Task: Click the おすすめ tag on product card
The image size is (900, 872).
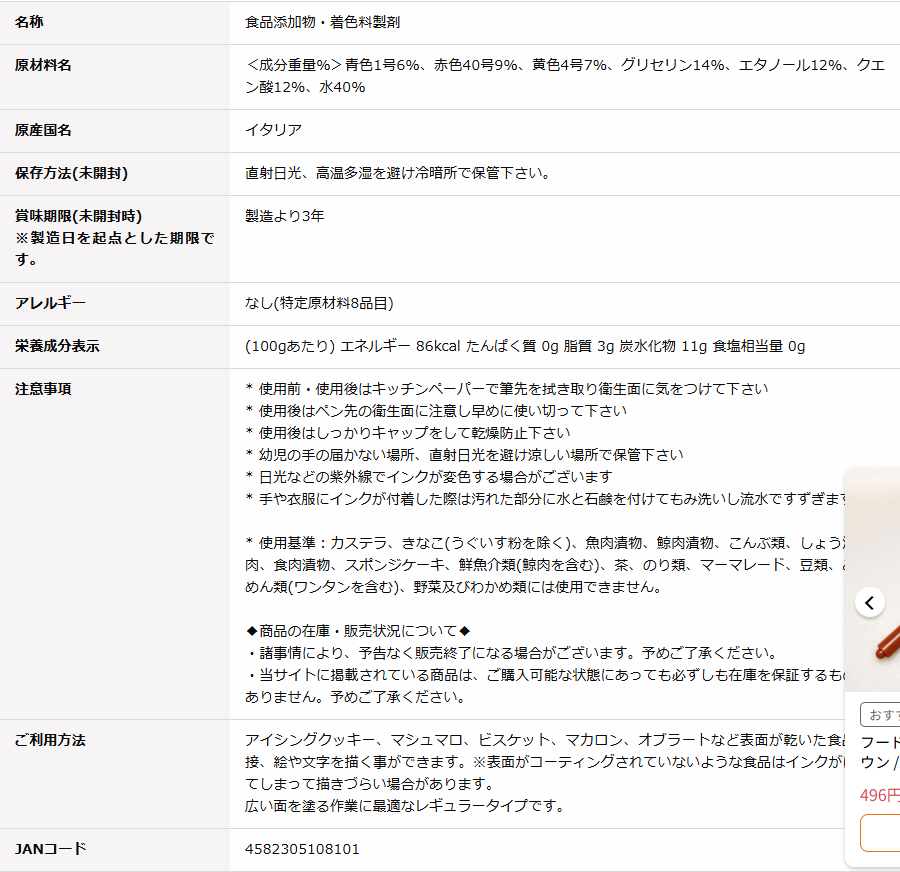Action: (x=880, y=715)
